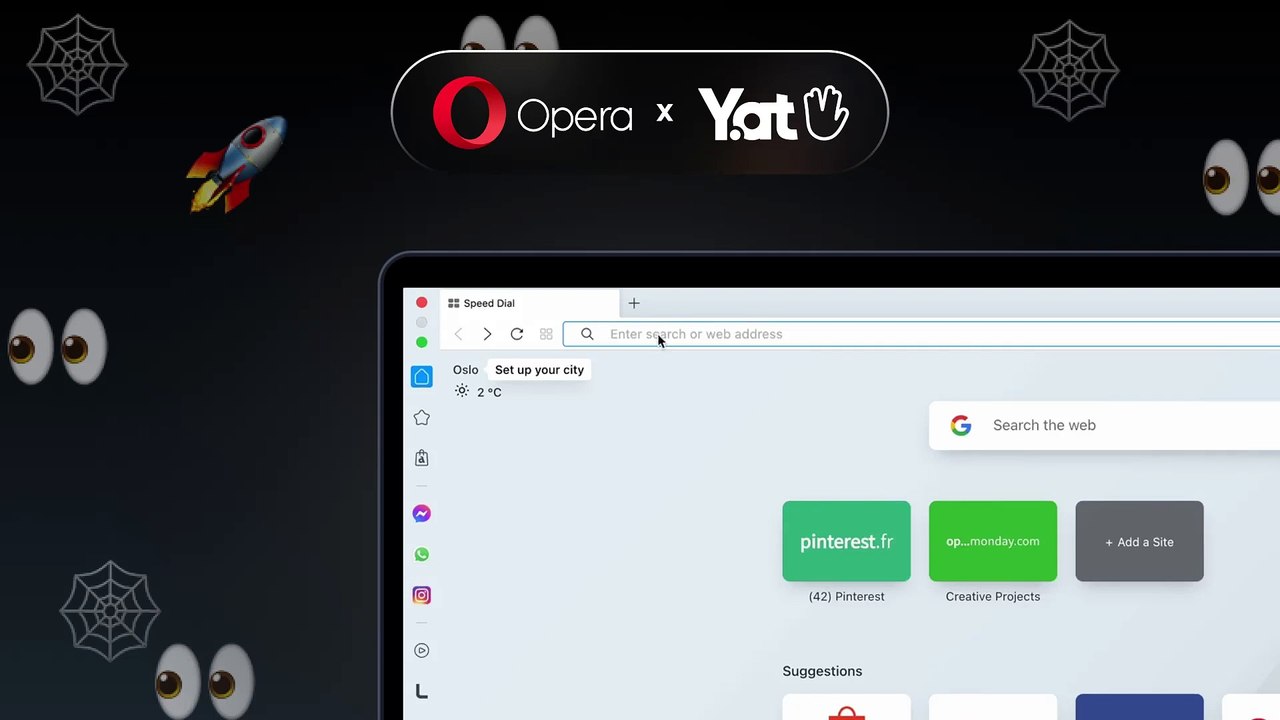Launch Instagram from the sidebar

click(x=422, y=595)
